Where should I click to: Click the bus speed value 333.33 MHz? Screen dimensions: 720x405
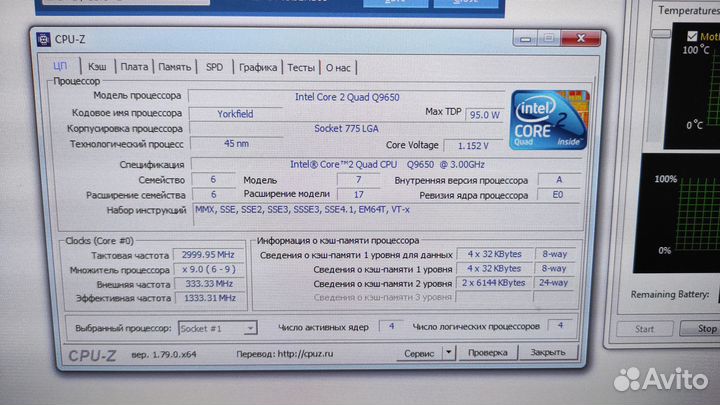[209, 284]
